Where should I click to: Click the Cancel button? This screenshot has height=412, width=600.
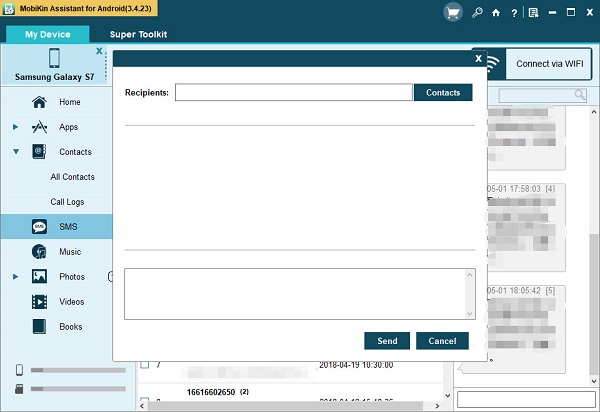[x=442, y=341]
